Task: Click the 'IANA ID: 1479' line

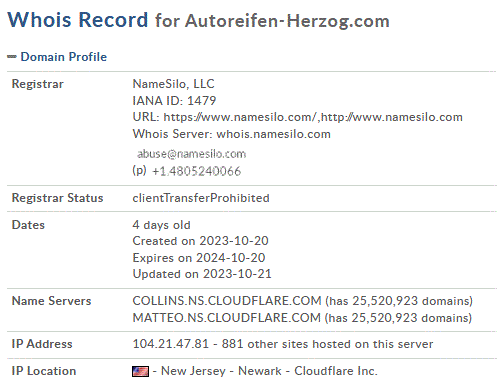Action: tap(174, 100)
